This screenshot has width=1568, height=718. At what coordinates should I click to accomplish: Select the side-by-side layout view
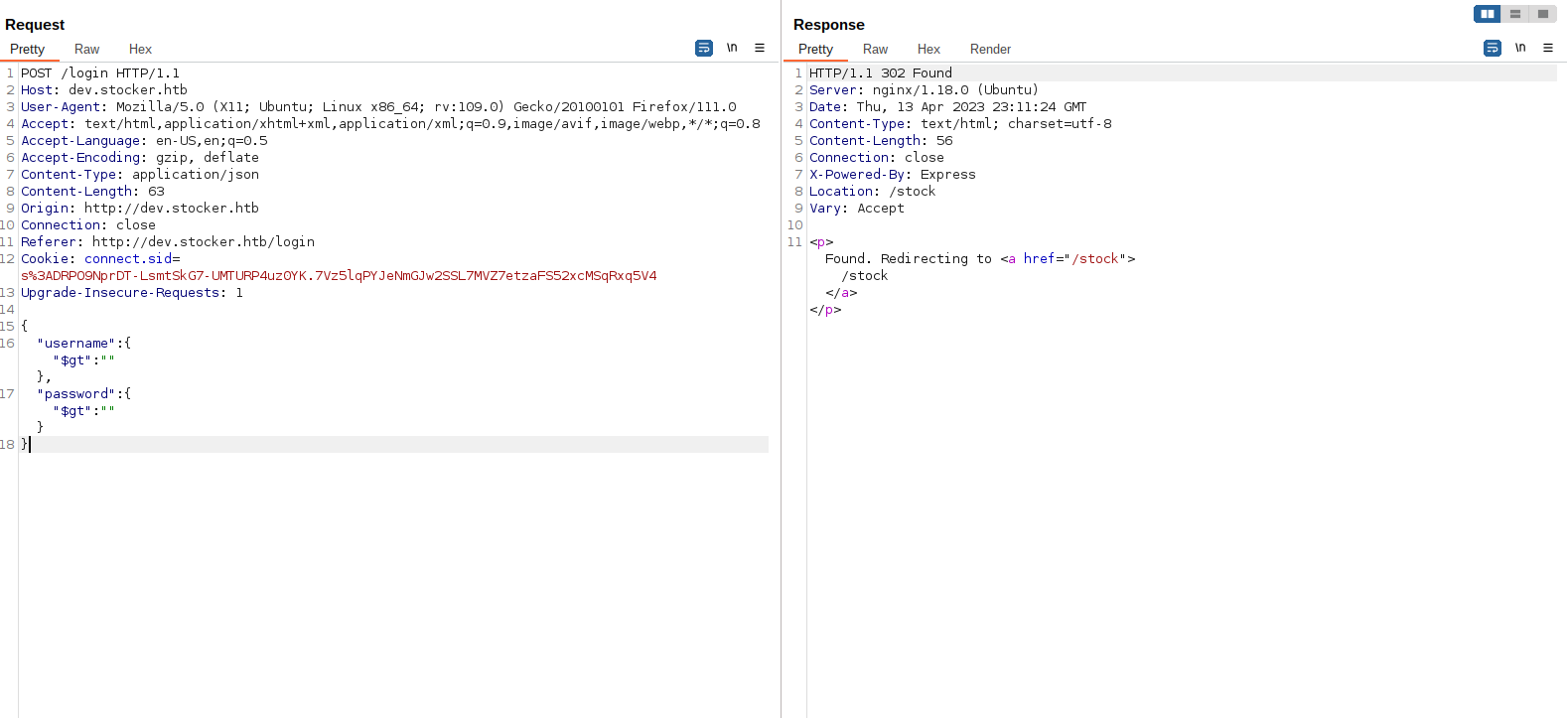pos(1488,14)
